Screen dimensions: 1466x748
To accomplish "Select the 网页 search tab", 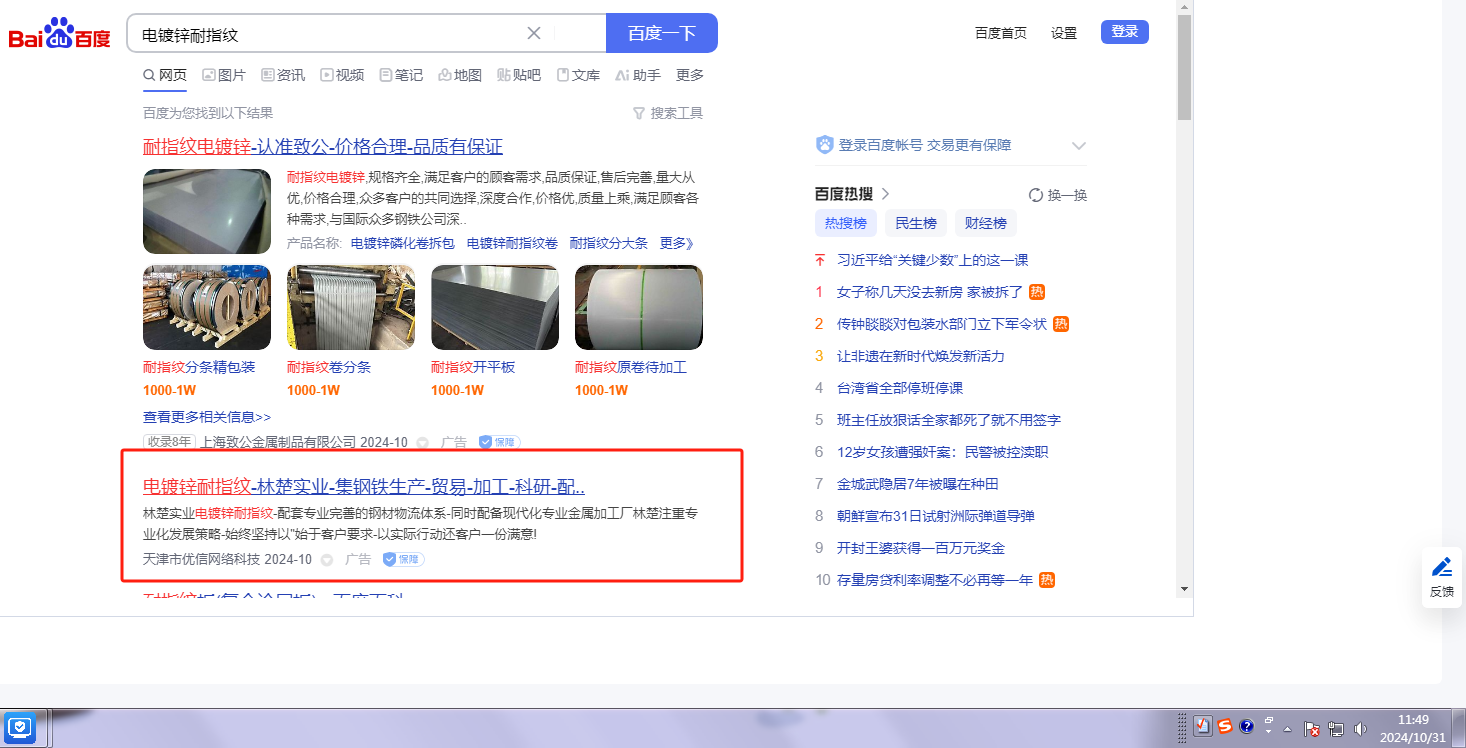I will pos(165,75).
